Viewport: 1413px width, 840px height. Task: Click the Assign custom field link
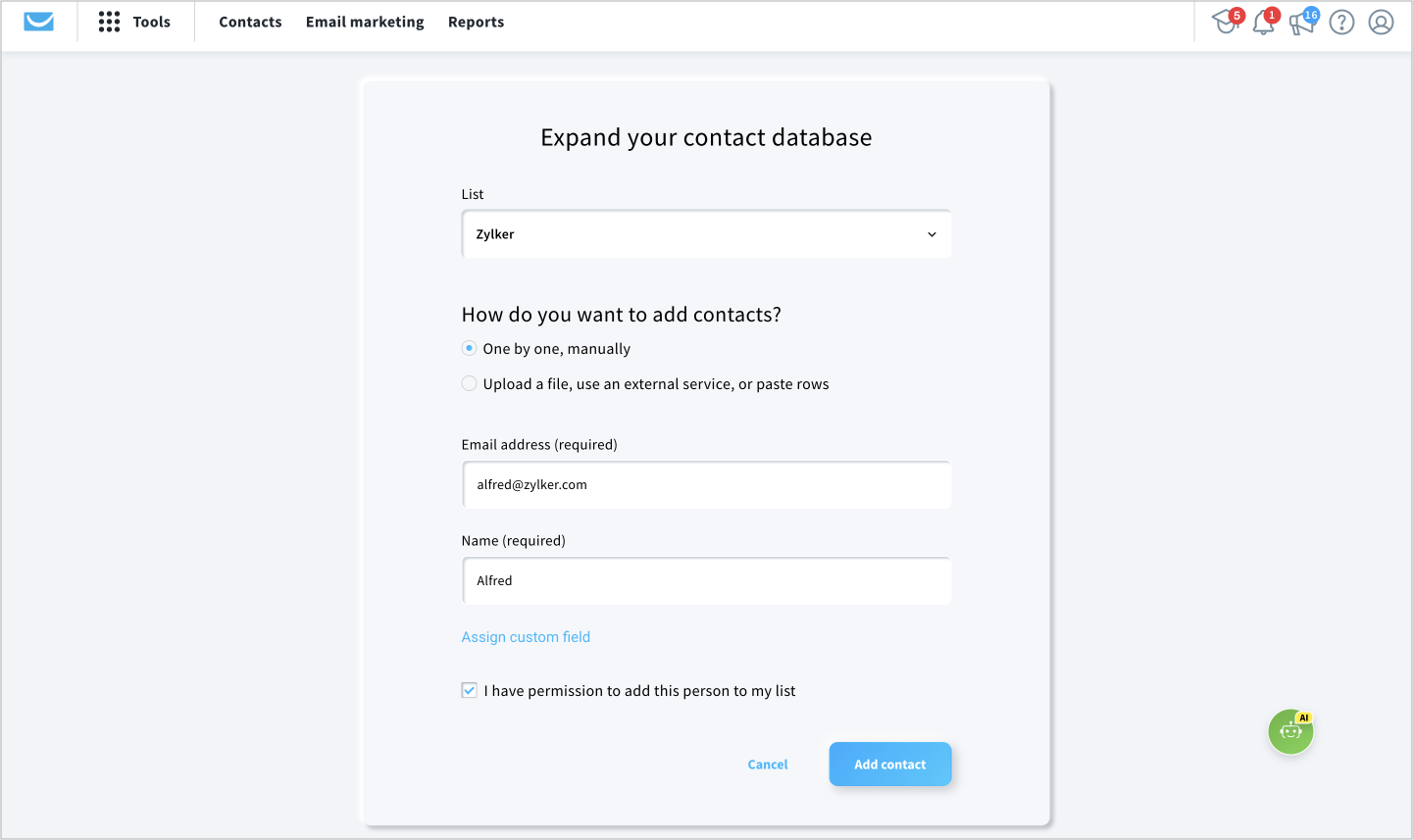526,637
